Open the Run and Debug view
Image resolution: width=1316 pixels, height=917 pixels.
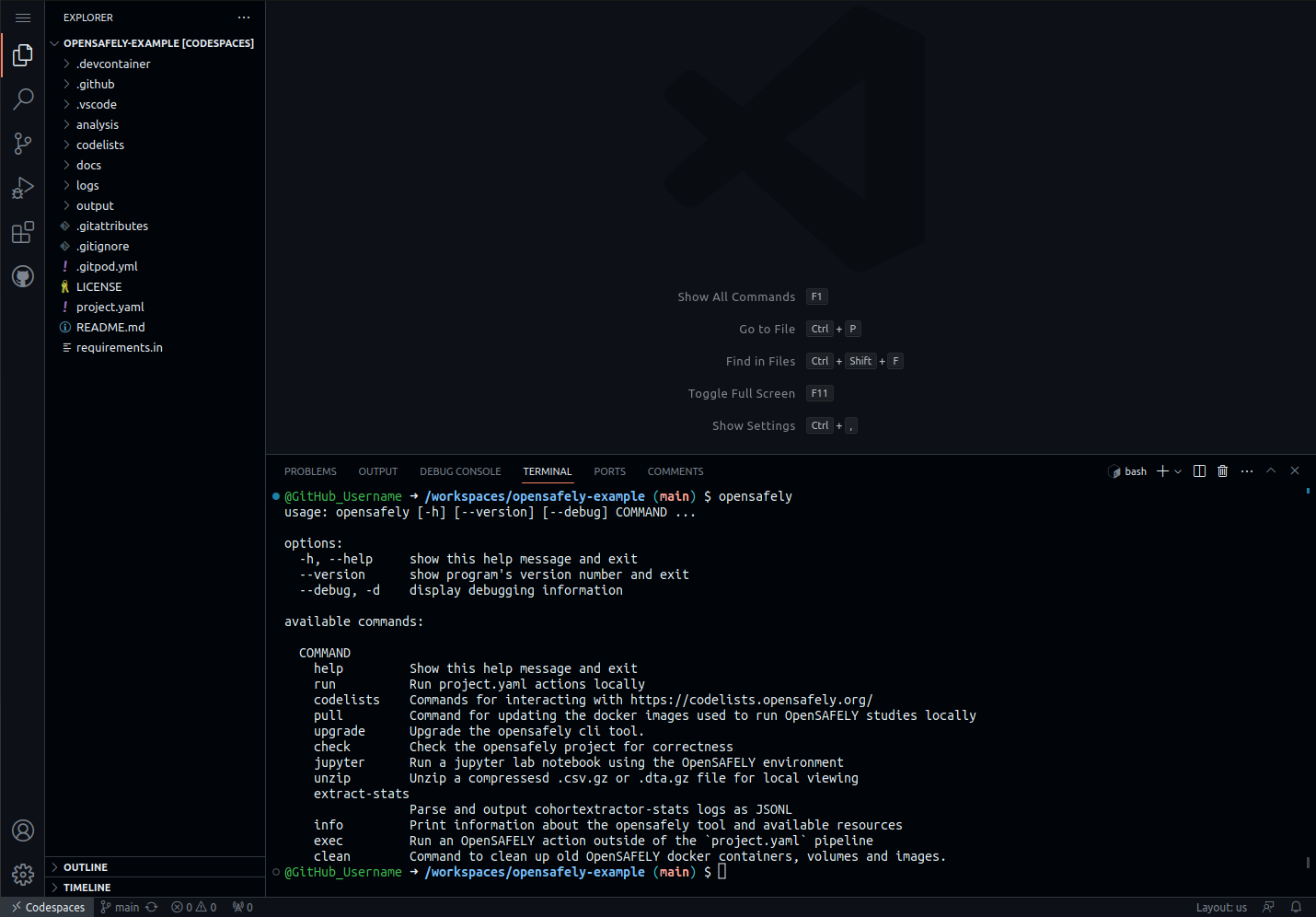tap(23, 188)
